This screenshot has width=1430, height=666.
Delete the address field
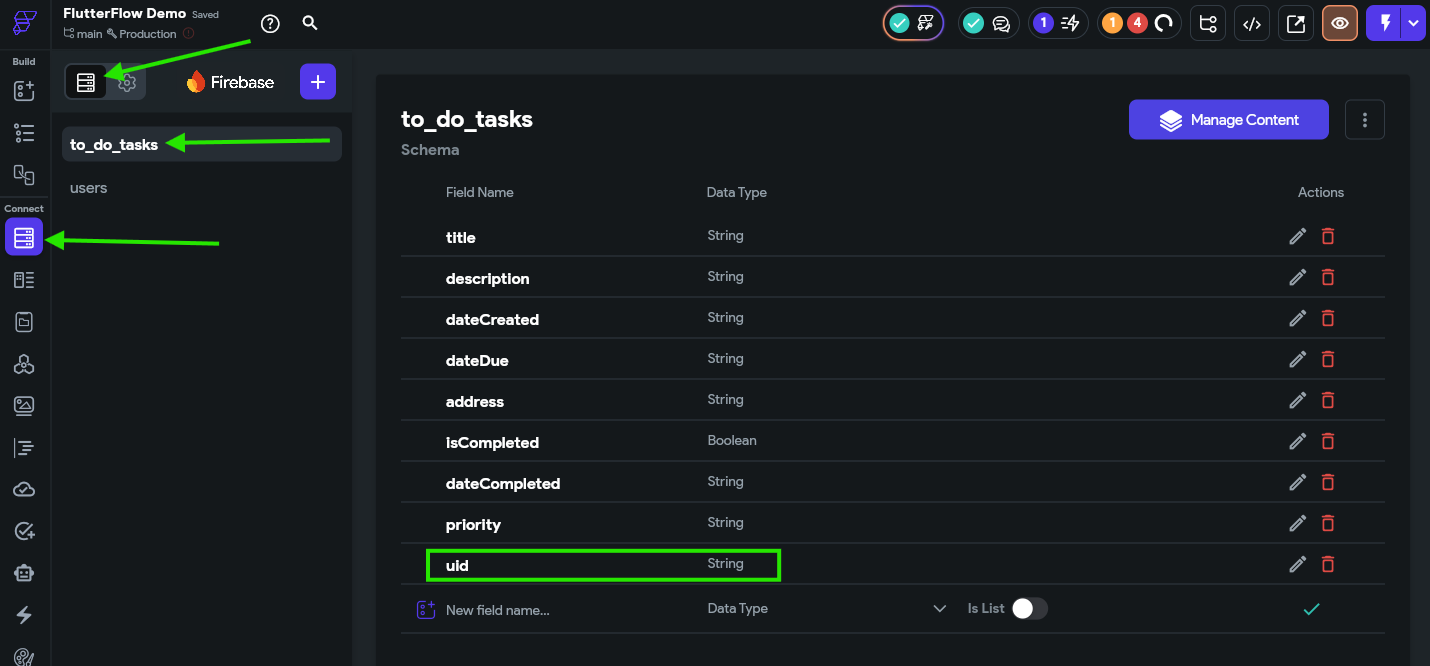pyautogui.click(x=1328, y=400)
